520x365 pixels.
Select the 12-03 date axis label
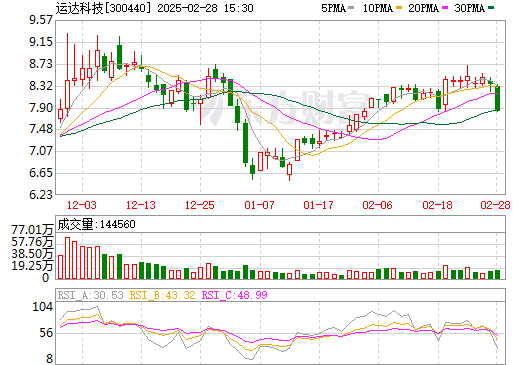pos(82,205)
